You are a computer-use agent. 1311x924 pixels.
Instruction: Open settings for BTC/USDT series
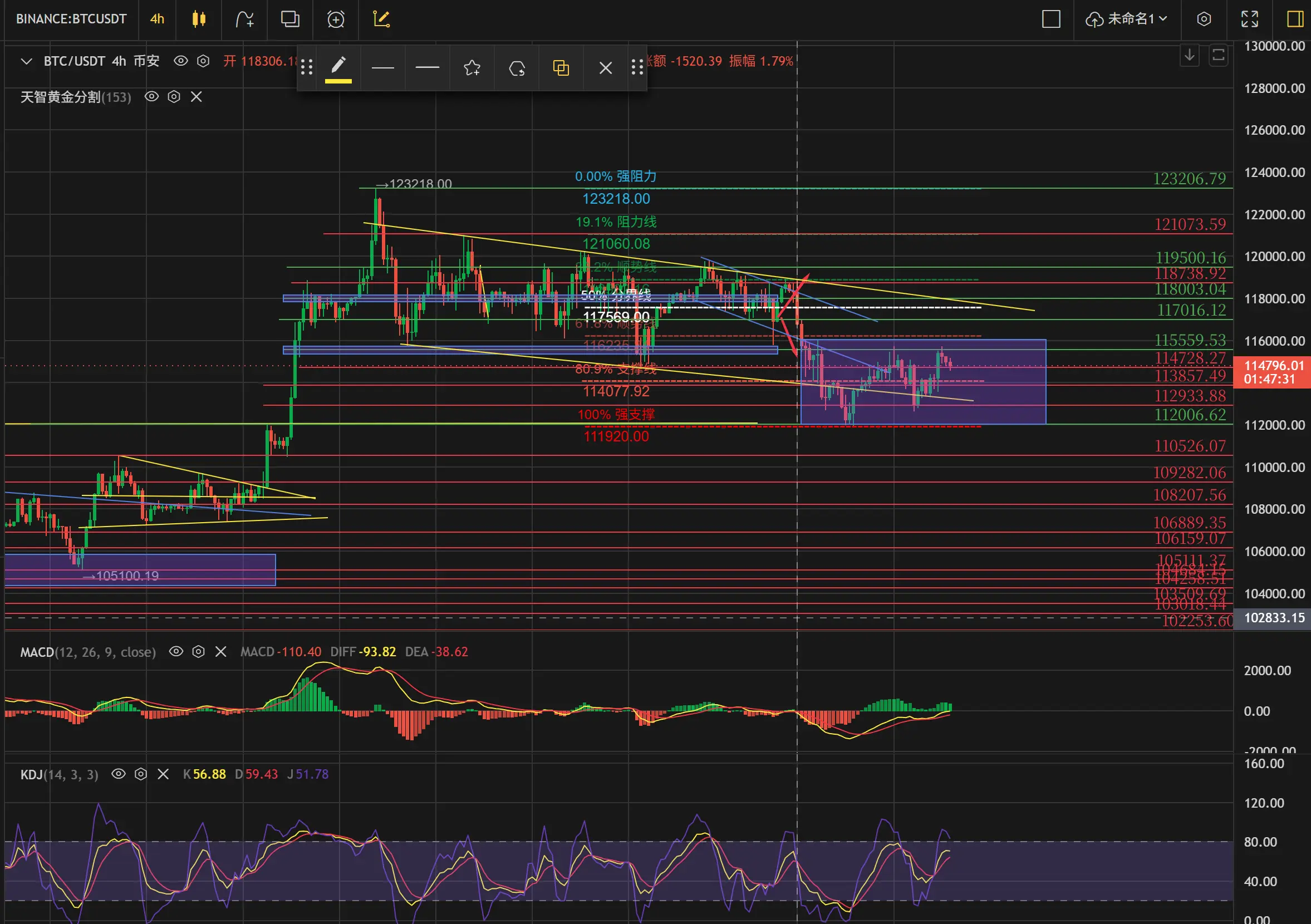click(203, 61)
